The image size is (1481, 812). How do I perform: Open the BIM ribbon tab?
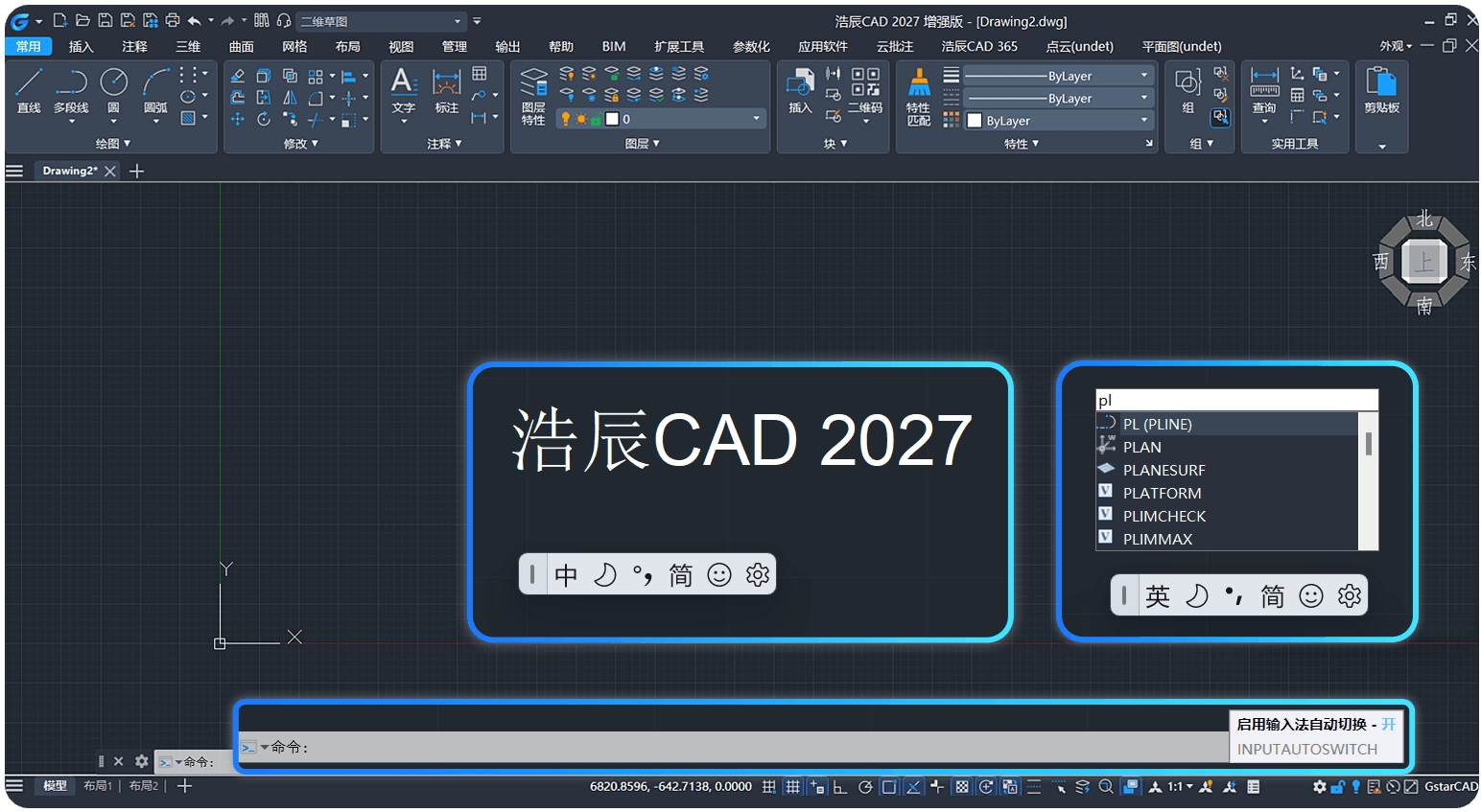(614, 46)
